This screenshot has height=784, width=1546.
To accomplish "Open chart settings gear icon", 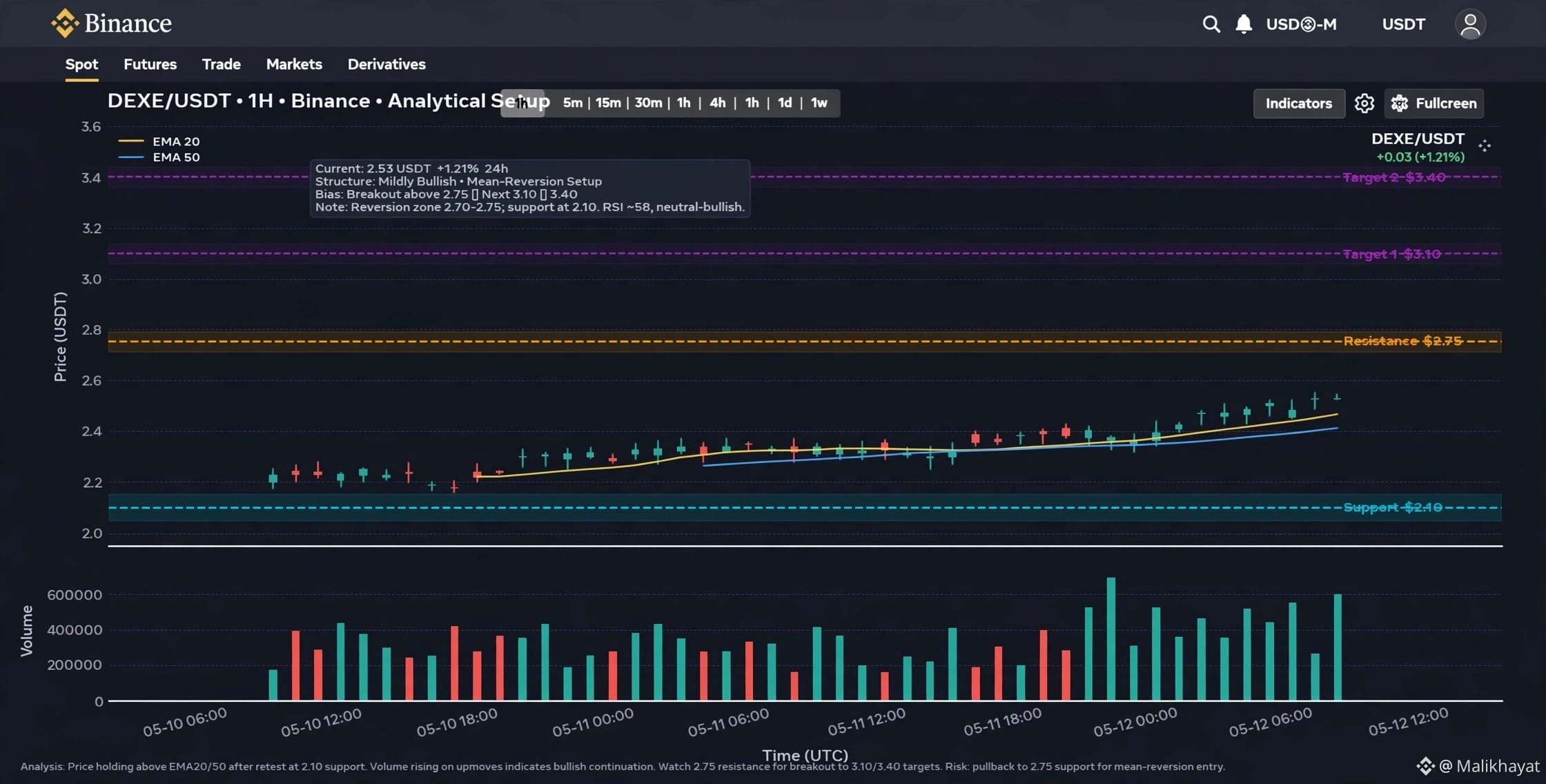I will pyautogui.click(x=1364, y=103).
